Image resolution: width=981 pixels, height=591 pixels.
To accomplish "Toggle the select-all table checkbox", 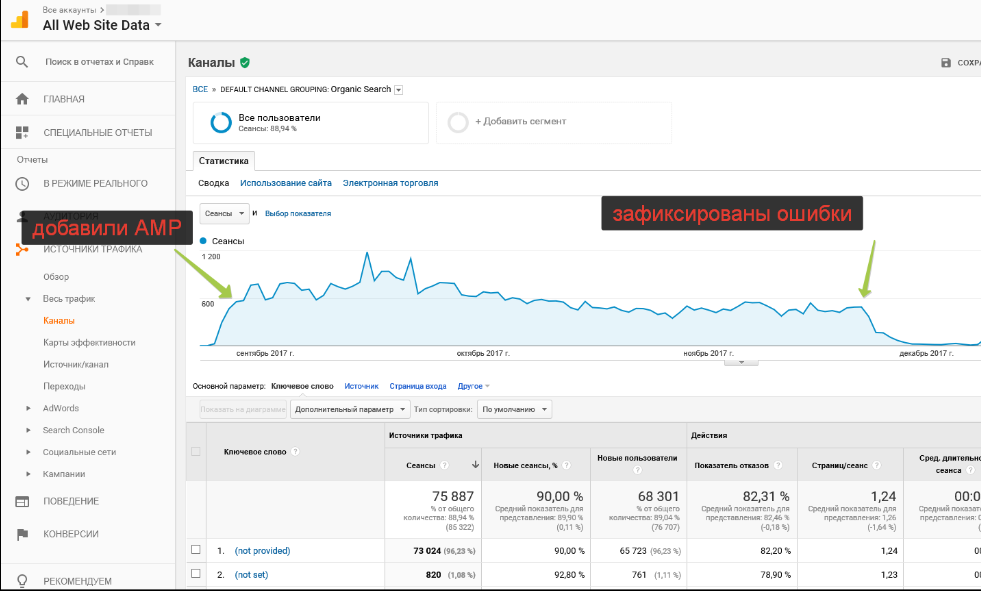I will tap(196, 452).
